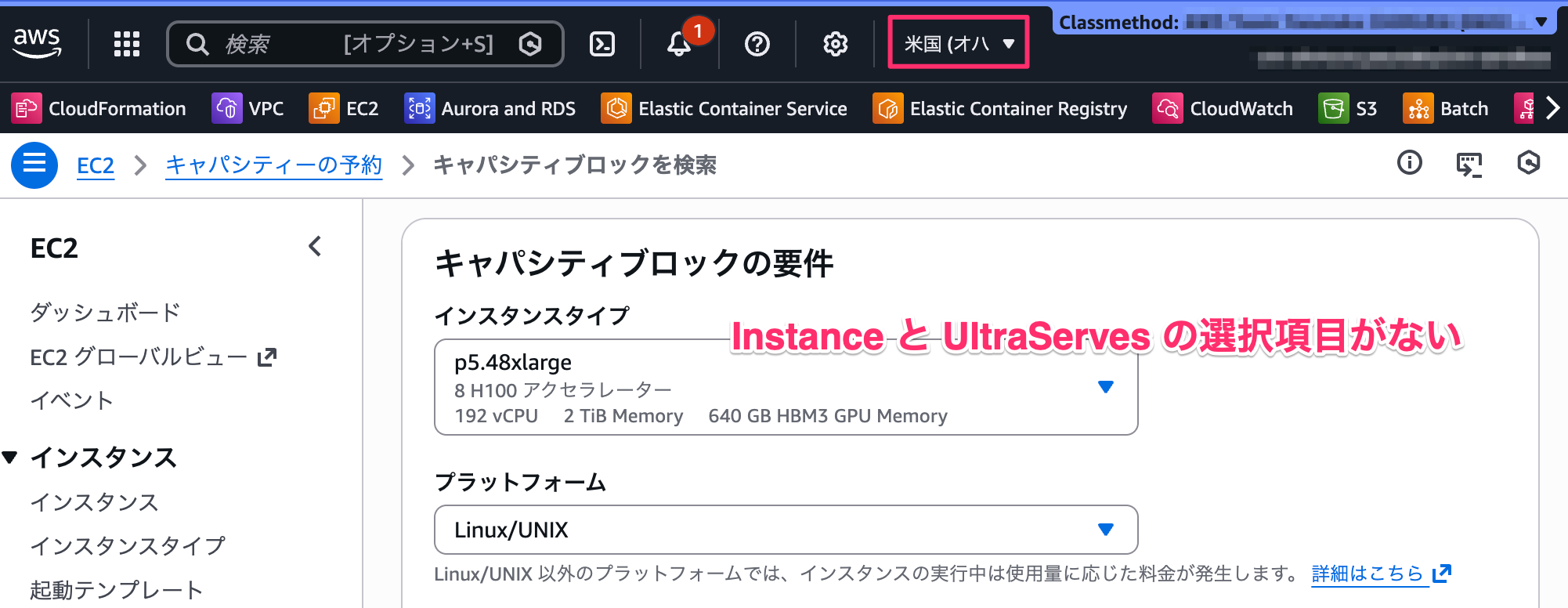1568x608 pixels.
Task: Open the Classmethod account menu
Action: [x=1303, y=23]
